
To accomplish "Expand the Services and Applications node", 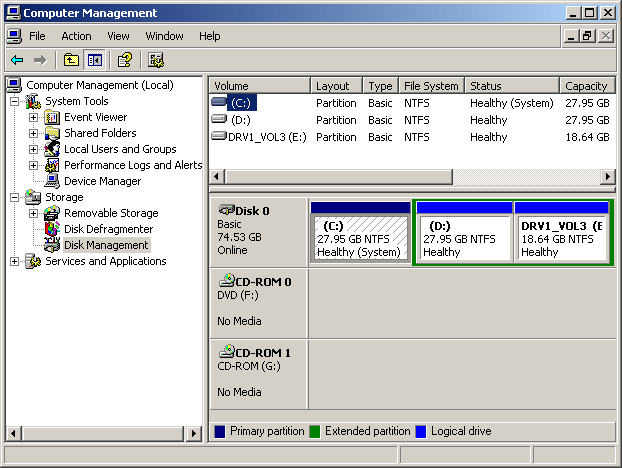I will (x=14, y=261).
